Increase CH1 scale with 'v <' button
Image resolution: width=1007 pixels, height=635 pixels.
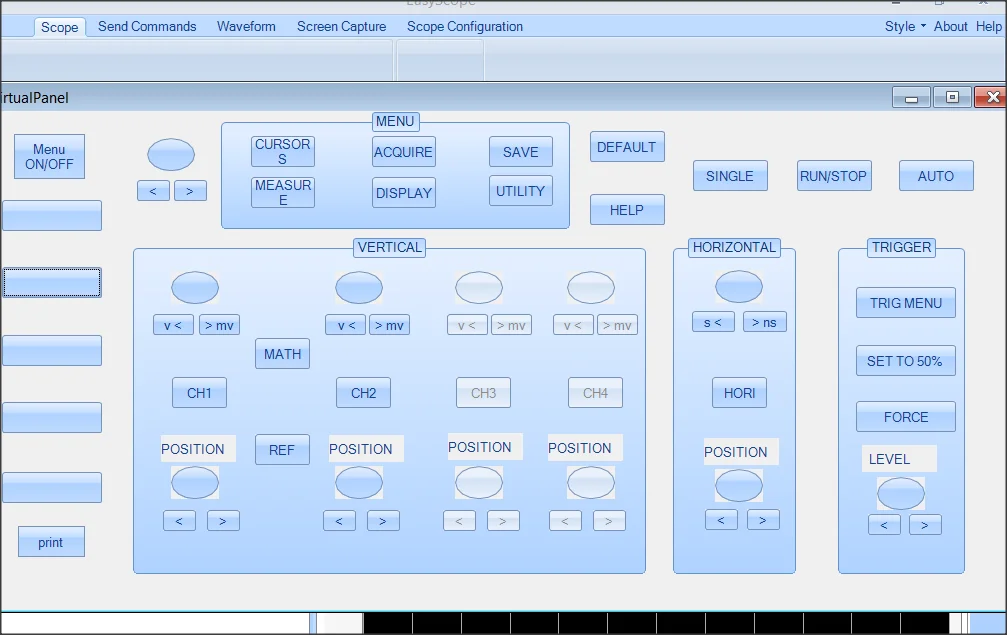click(x=173, y=325)
